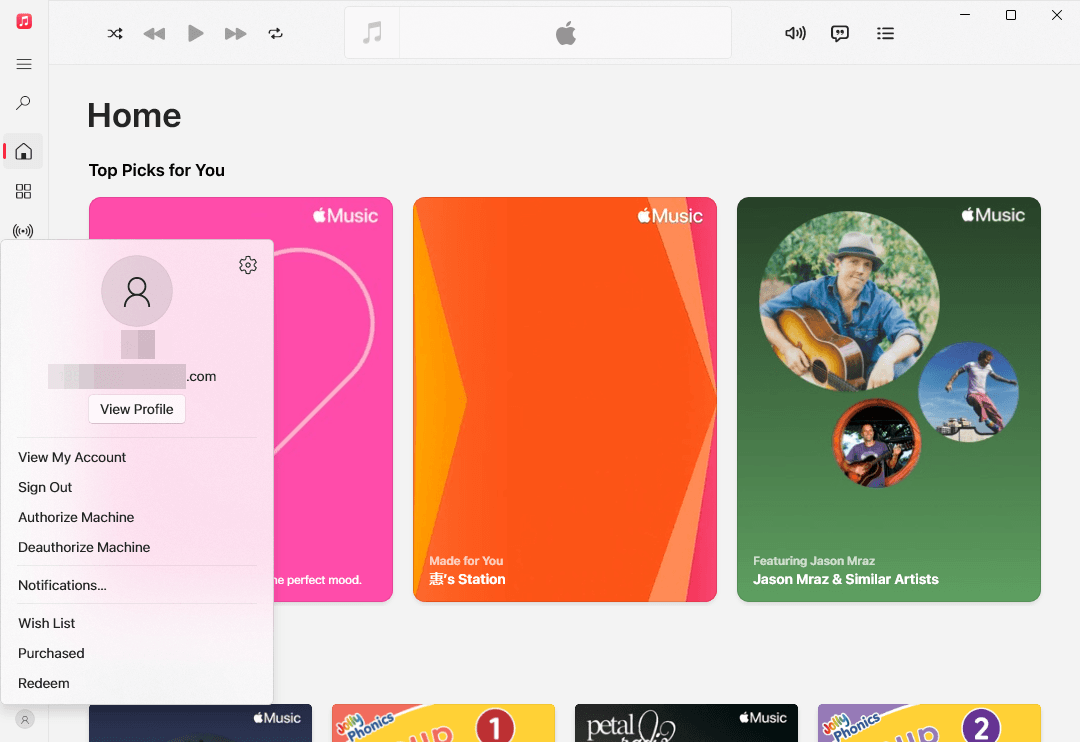Screen dimensions: 1080x742
Task: Choose Redeem from account menu
Action: click(x=44, y=683)
